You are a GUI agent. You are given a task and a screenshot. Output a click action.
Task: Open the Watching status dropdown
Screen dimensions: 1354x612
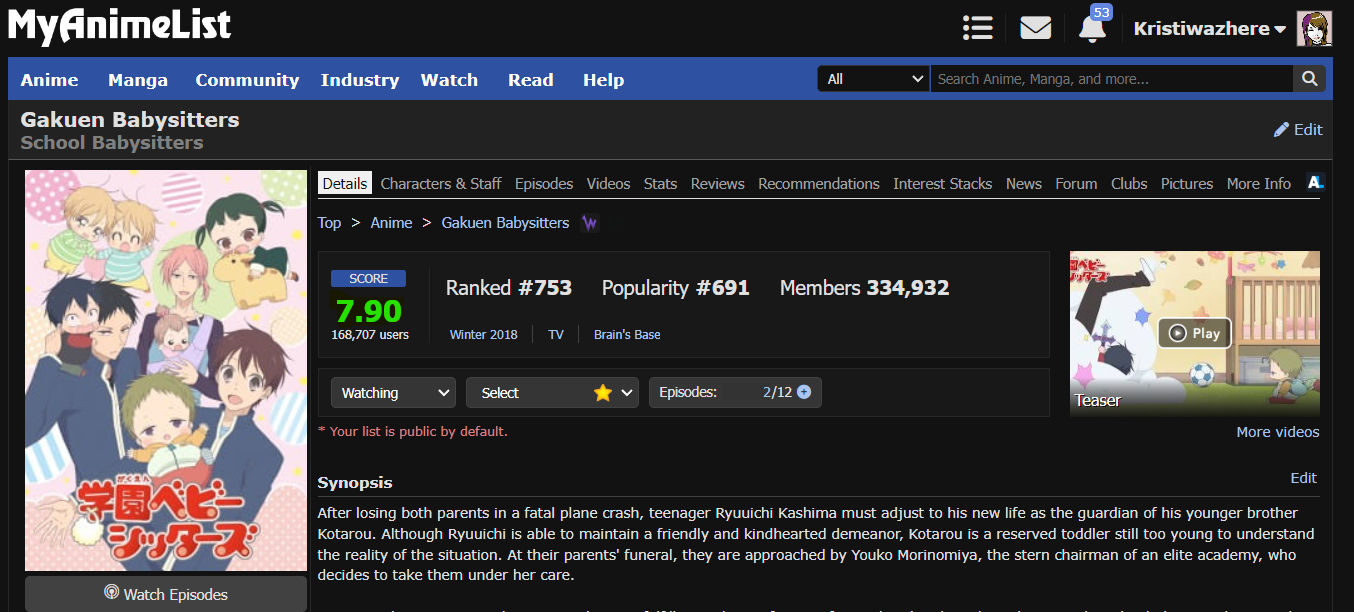(393, 393)
